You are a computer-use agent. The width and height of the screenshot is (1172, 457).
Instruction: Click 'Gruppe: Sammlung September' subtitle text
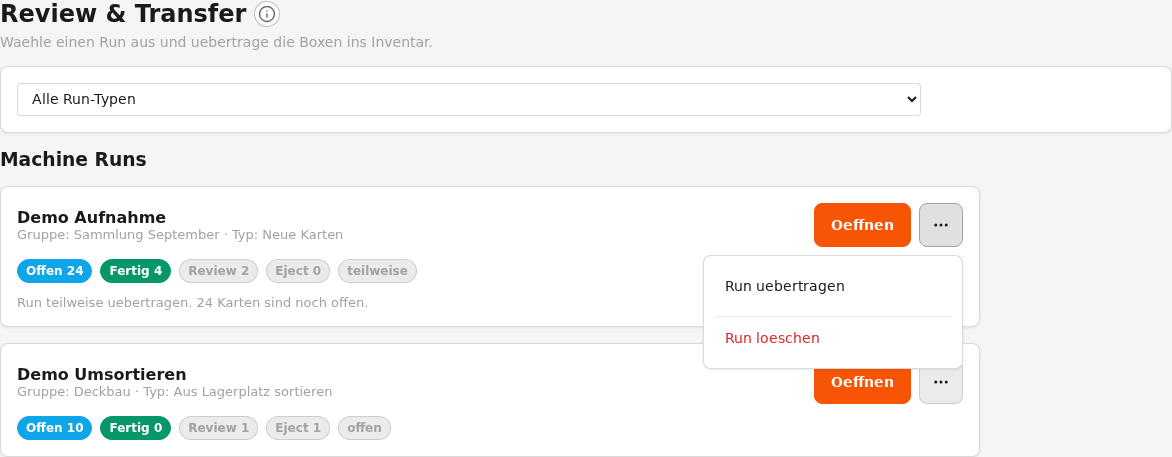[118, 235]
